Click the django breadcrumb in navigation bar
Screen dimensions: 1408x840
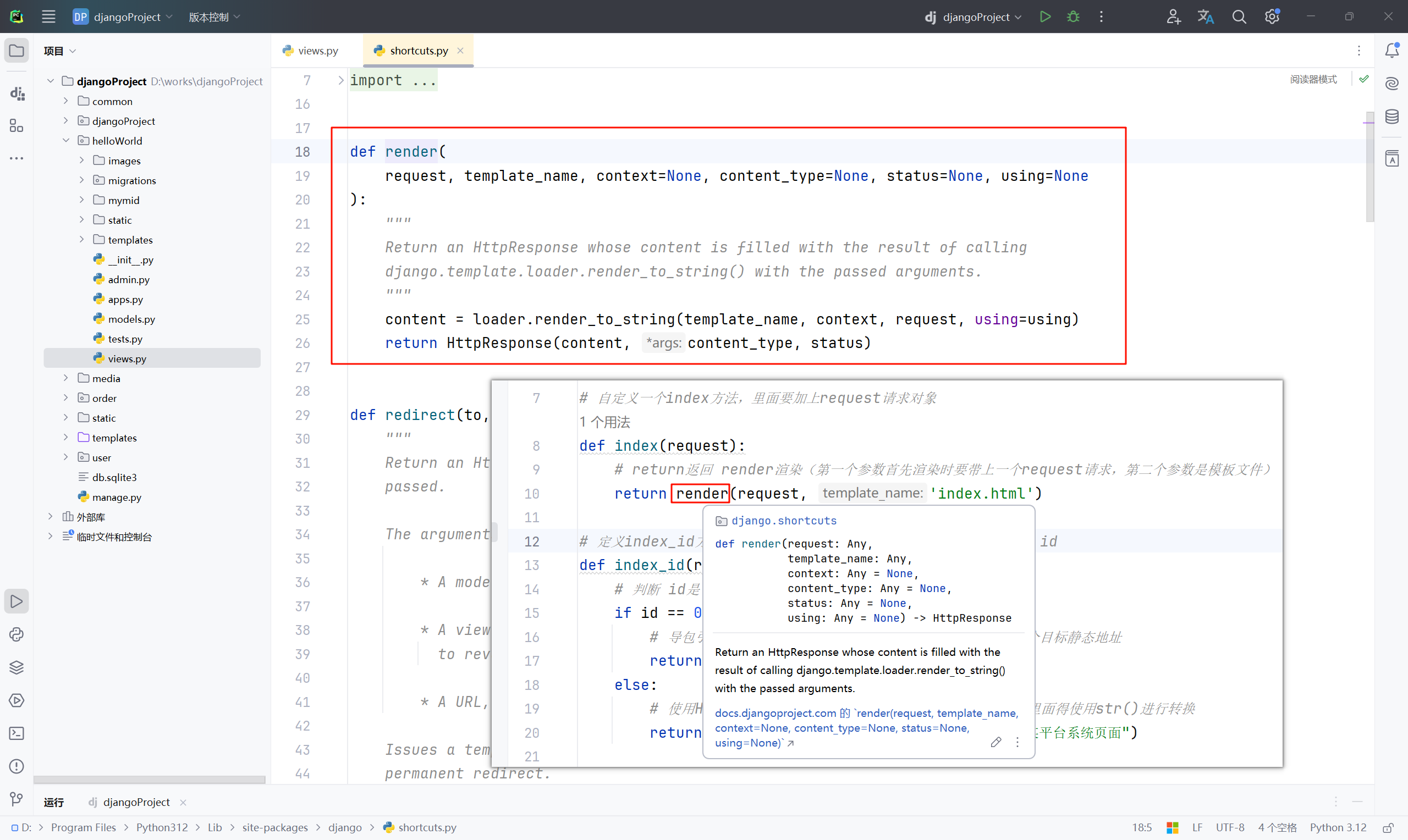click(x=345, y=827)
